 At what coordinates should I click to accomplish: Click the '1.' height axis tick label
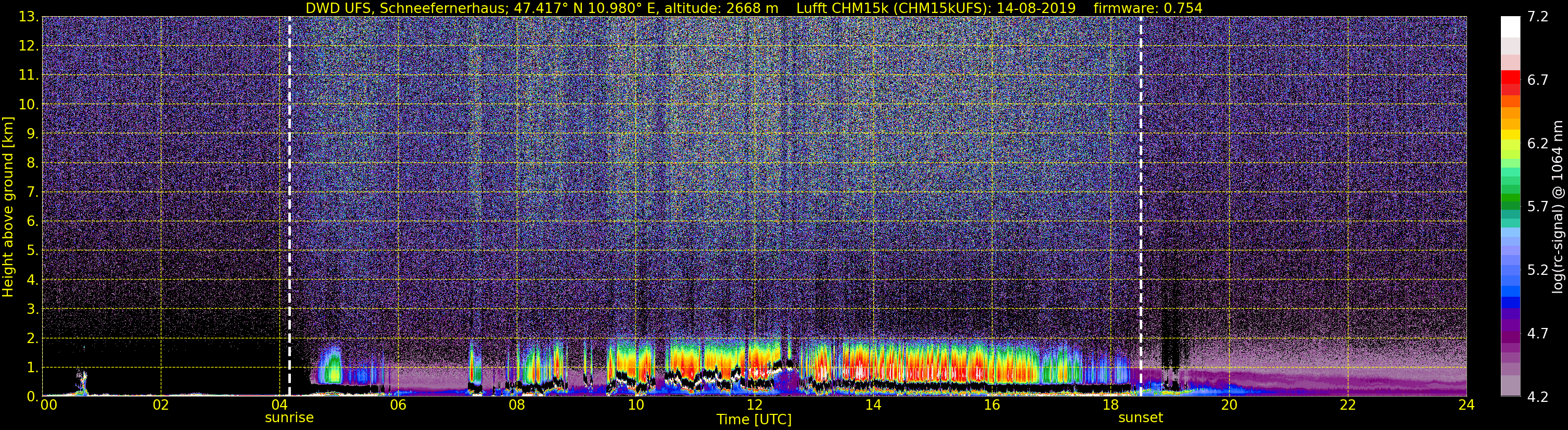point(32,367)
